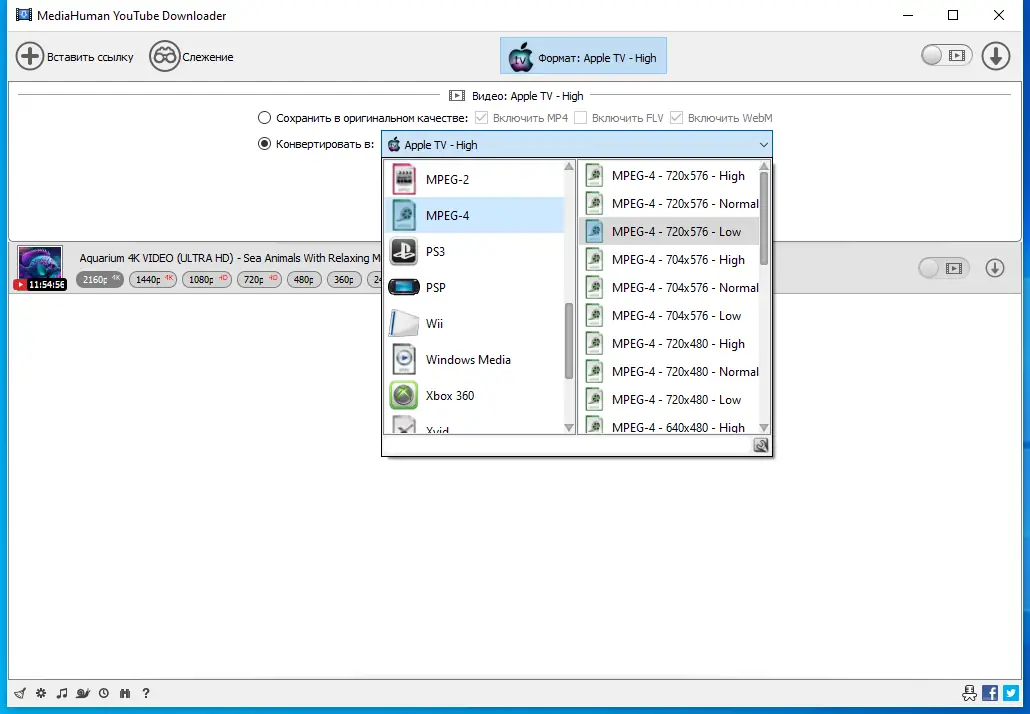Select preset MPEG-4 - 704x576 - High
This screenshot has width=1030, height=714.
point(669,259)
